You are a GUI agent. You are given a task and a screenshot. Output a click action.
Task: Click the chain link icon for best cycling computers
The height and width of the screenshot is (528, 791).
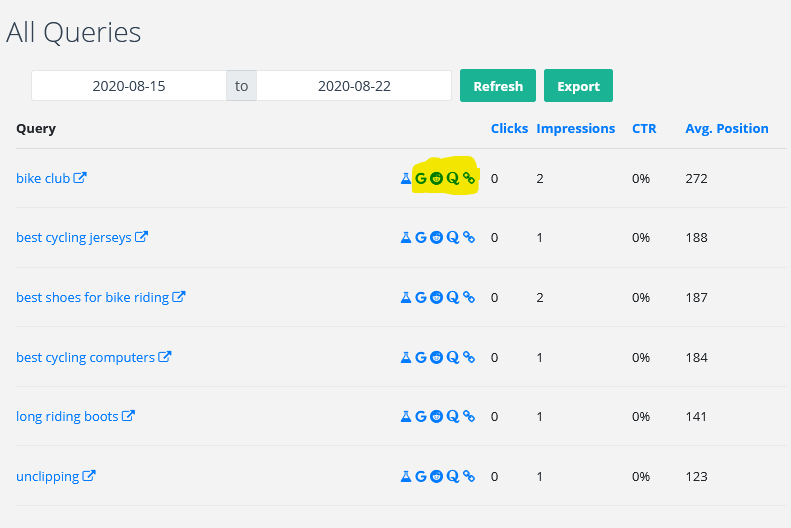469,358
